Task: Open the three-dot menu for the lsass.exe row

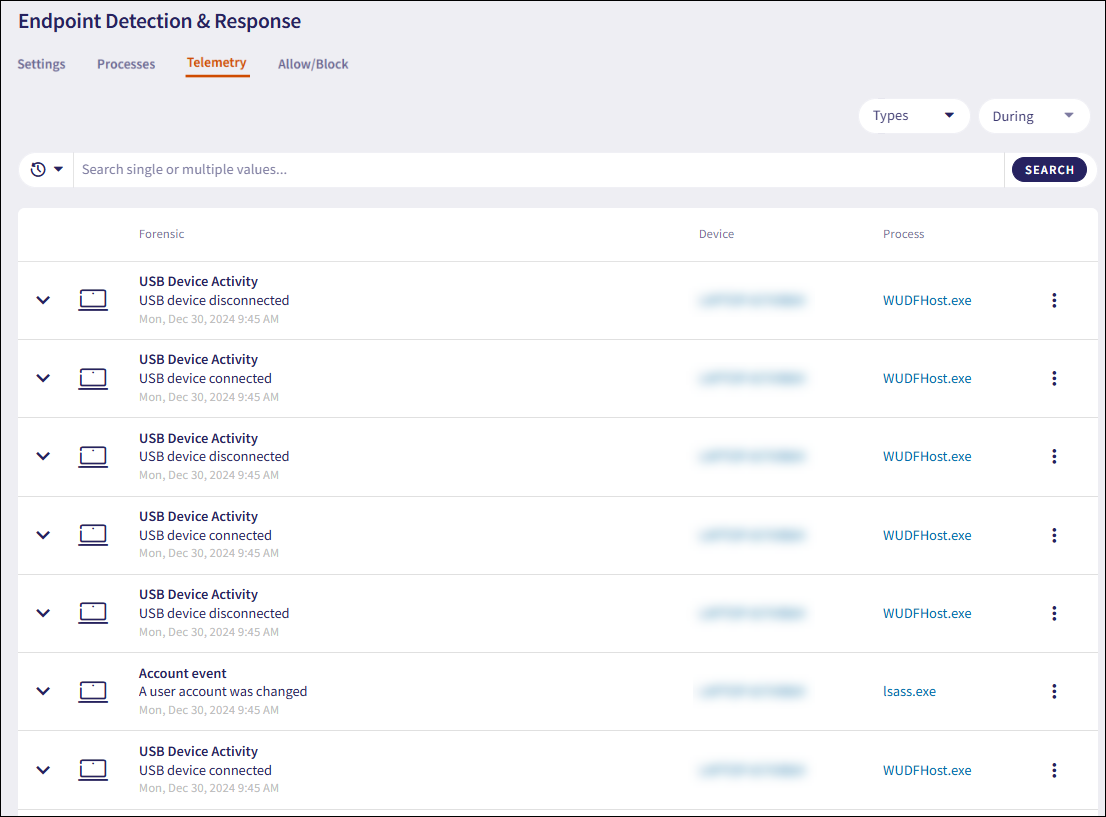Action: click(1054, 691)
